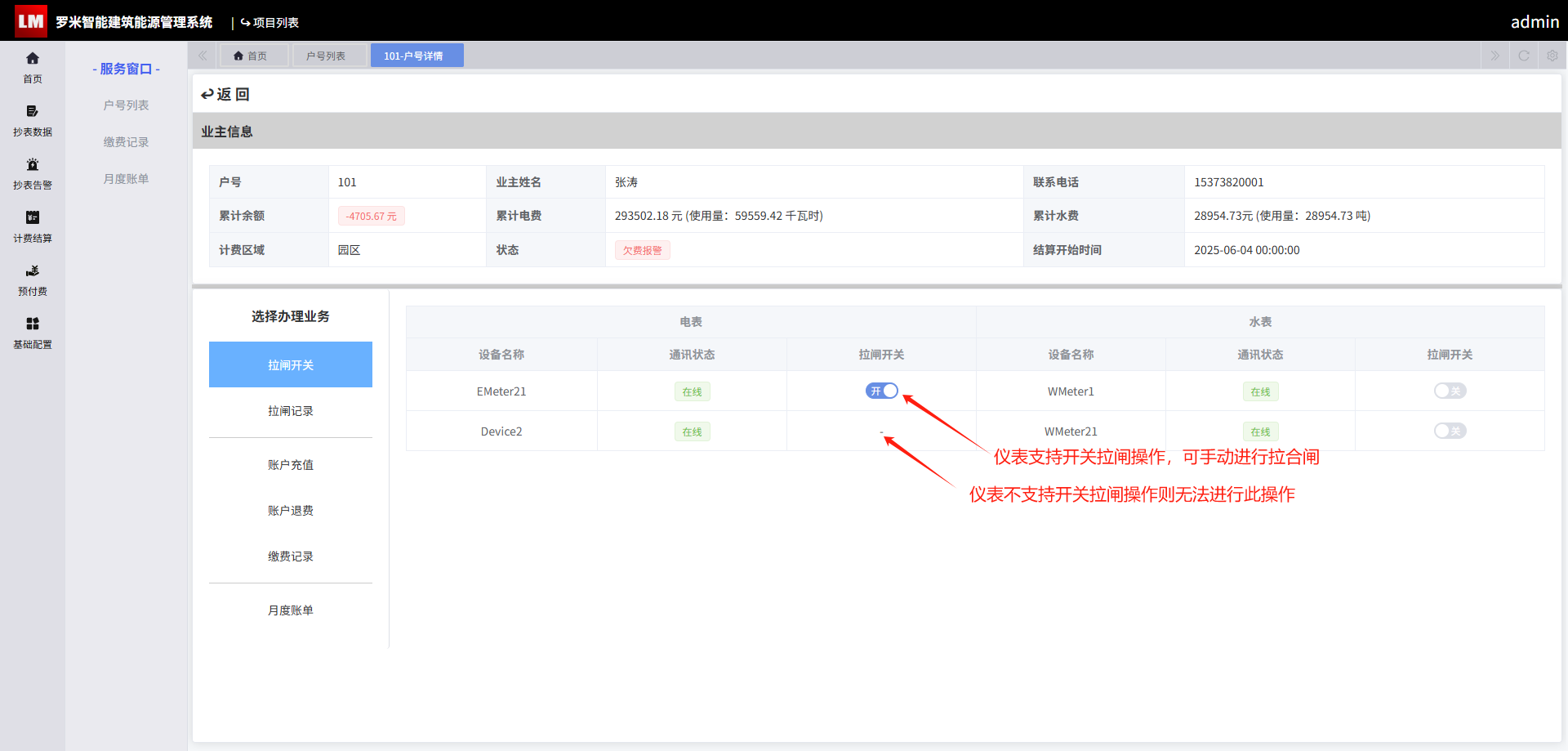This screenshot has width=1568, height=751.
Task: Click the WMeter1 在线 status tag
Action: click(x=1261, y=391)
